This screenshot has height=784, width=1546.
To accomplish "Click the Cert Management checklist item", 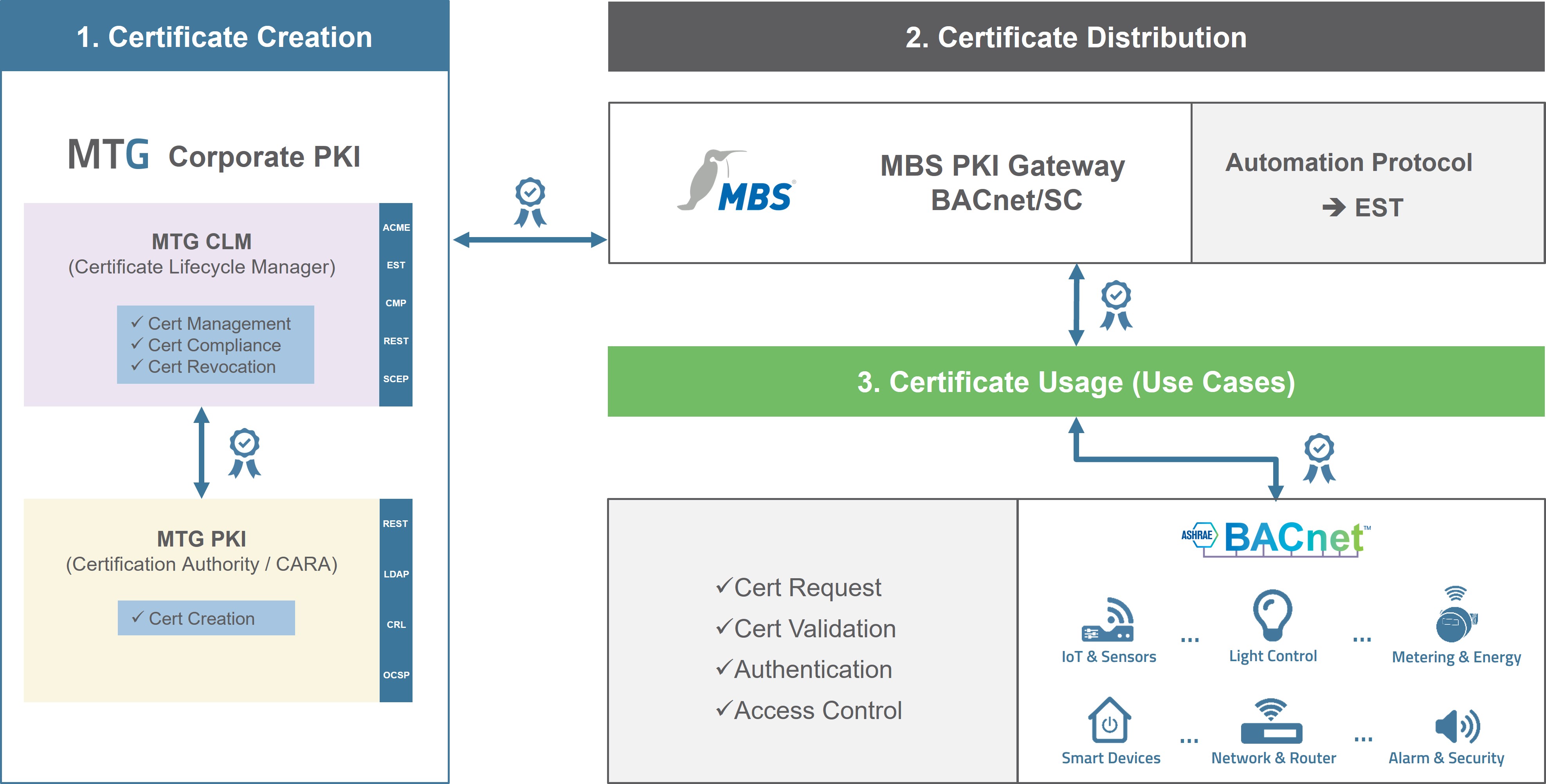I will pos(211,323).
